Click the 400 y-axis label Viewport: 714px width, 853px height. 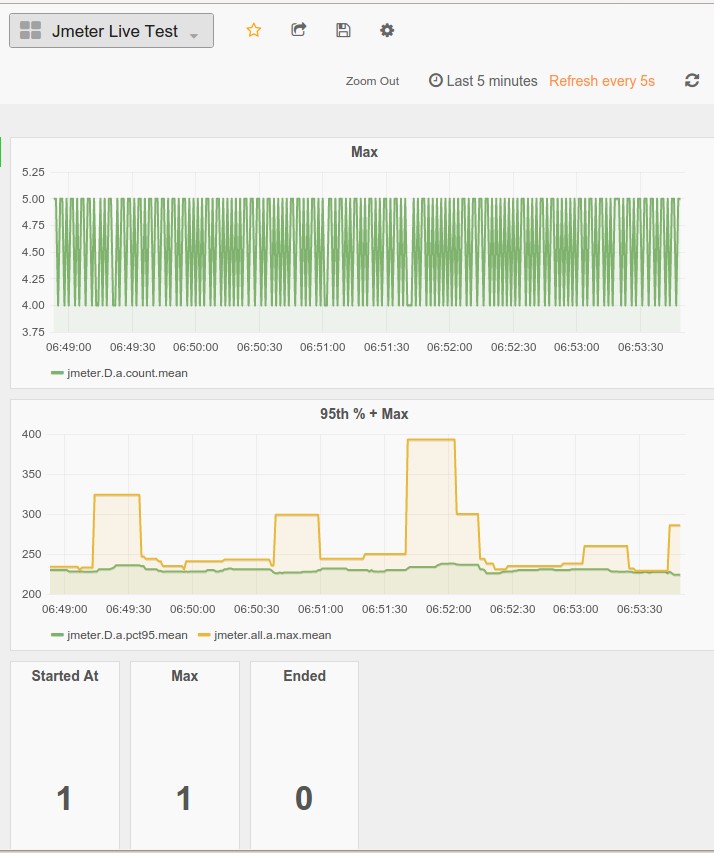click(x=32, y=434)
